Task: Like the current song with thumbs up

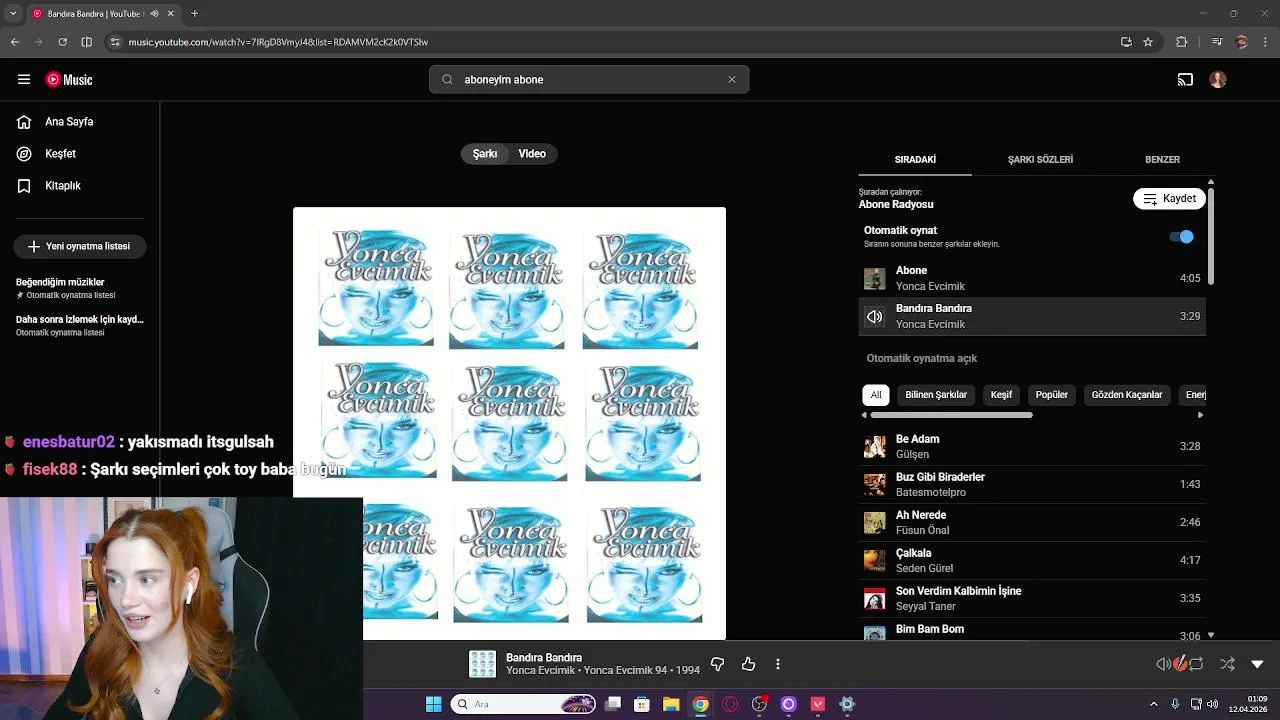Action: click(x=748, y=664)
